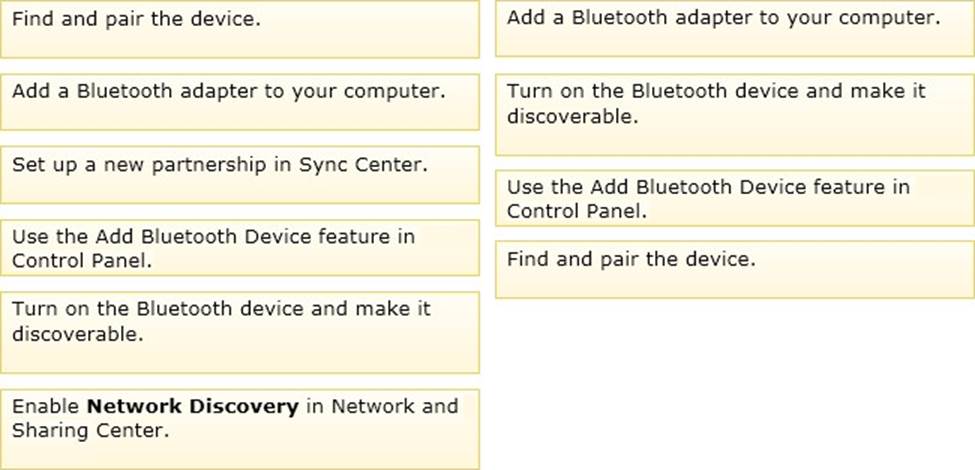Viewport: 975px width, 470px height.
Task: Pick left 'Turn on the Bluetooth device' box
Action: (239, 333)
